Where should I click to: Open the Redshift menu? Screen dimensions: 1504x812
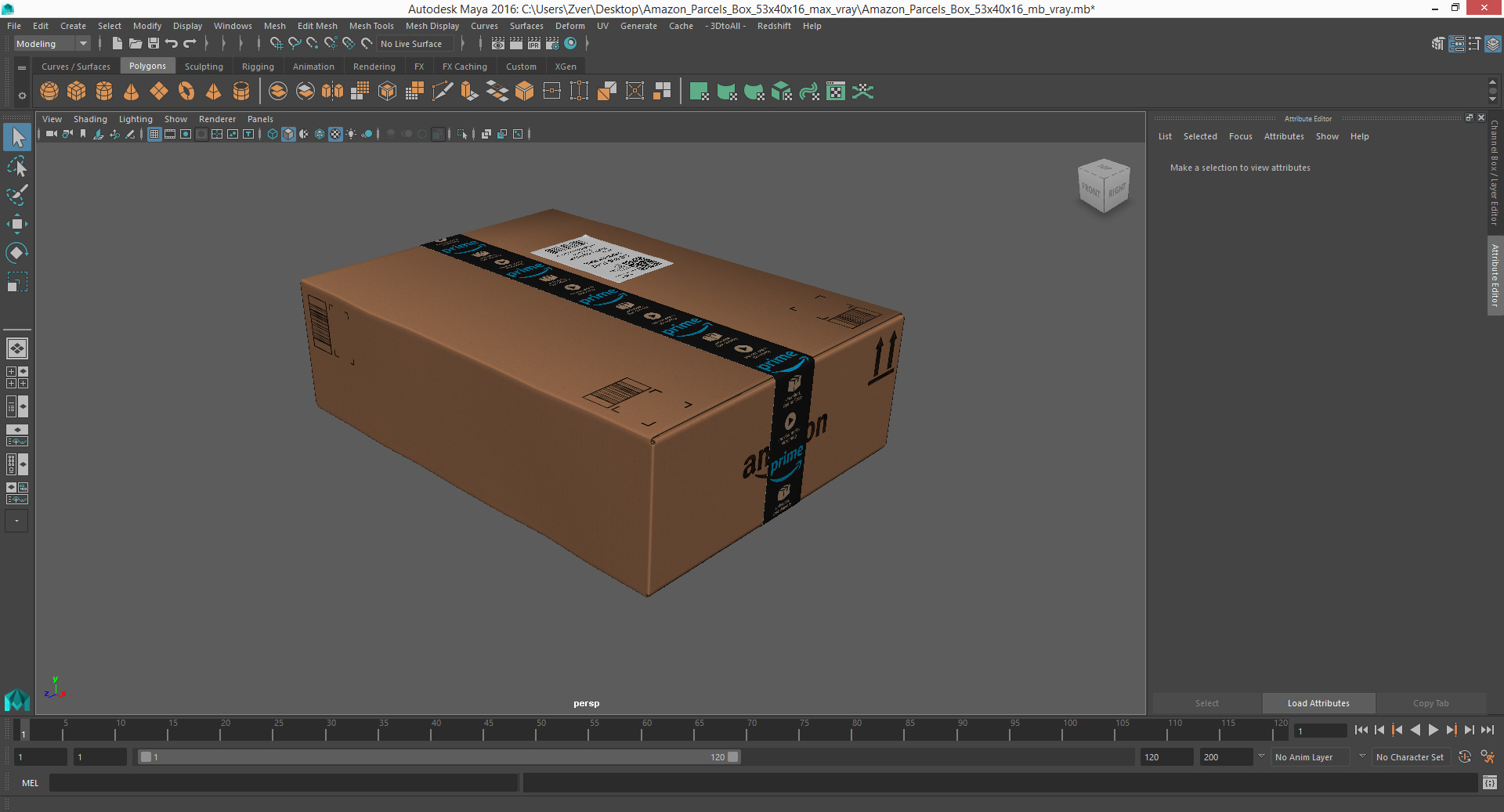tap(774, 26)
